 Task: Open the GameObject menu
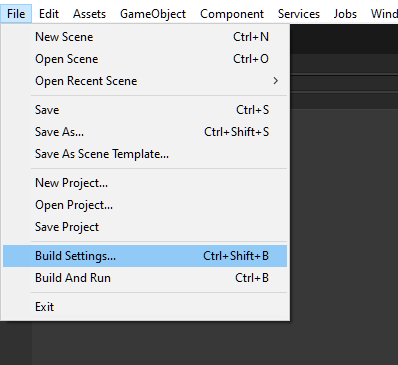[x=153, y=14]
